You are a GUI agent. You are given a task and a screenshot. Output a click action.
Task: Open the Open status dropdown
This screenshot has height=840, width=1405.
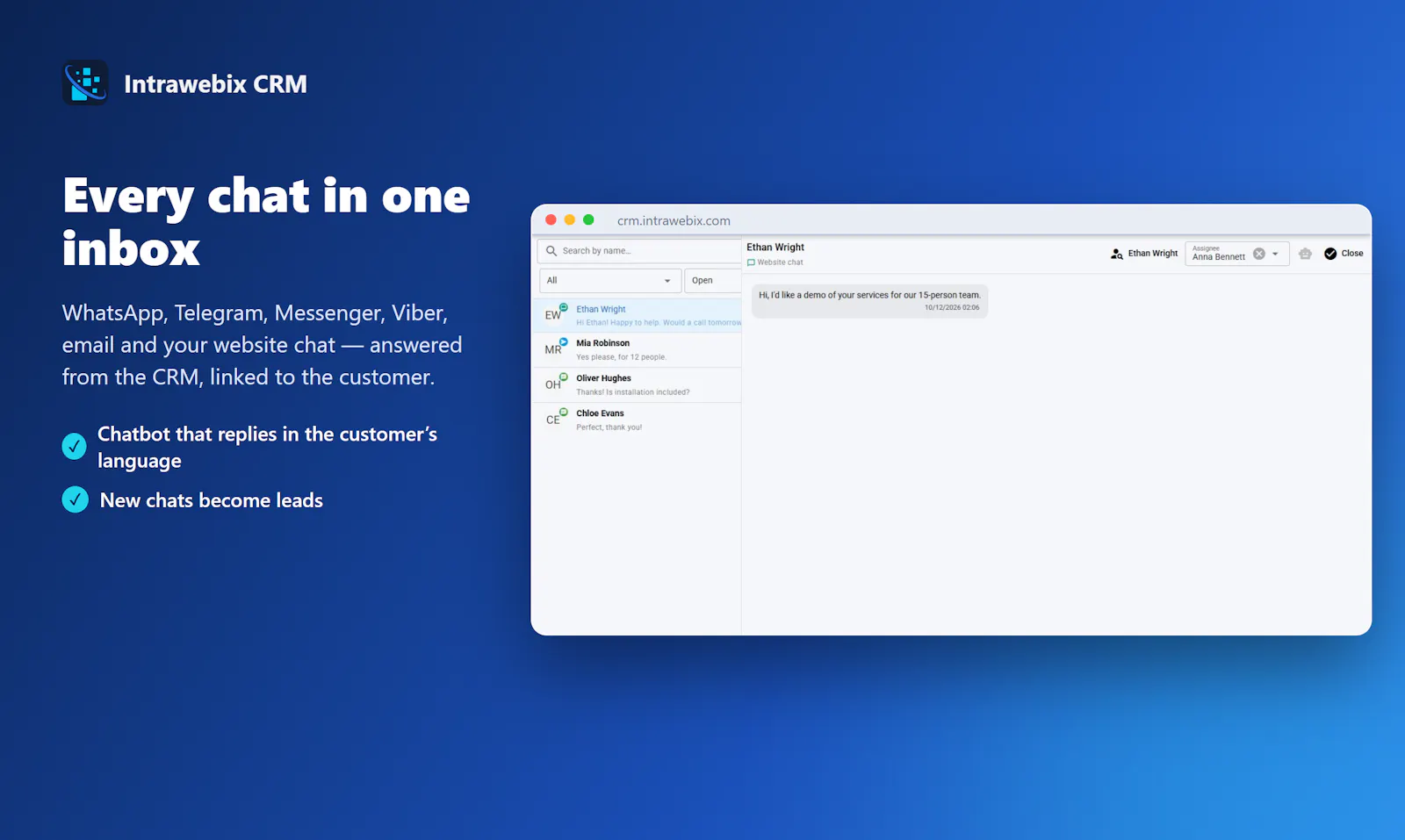point(712,281)
